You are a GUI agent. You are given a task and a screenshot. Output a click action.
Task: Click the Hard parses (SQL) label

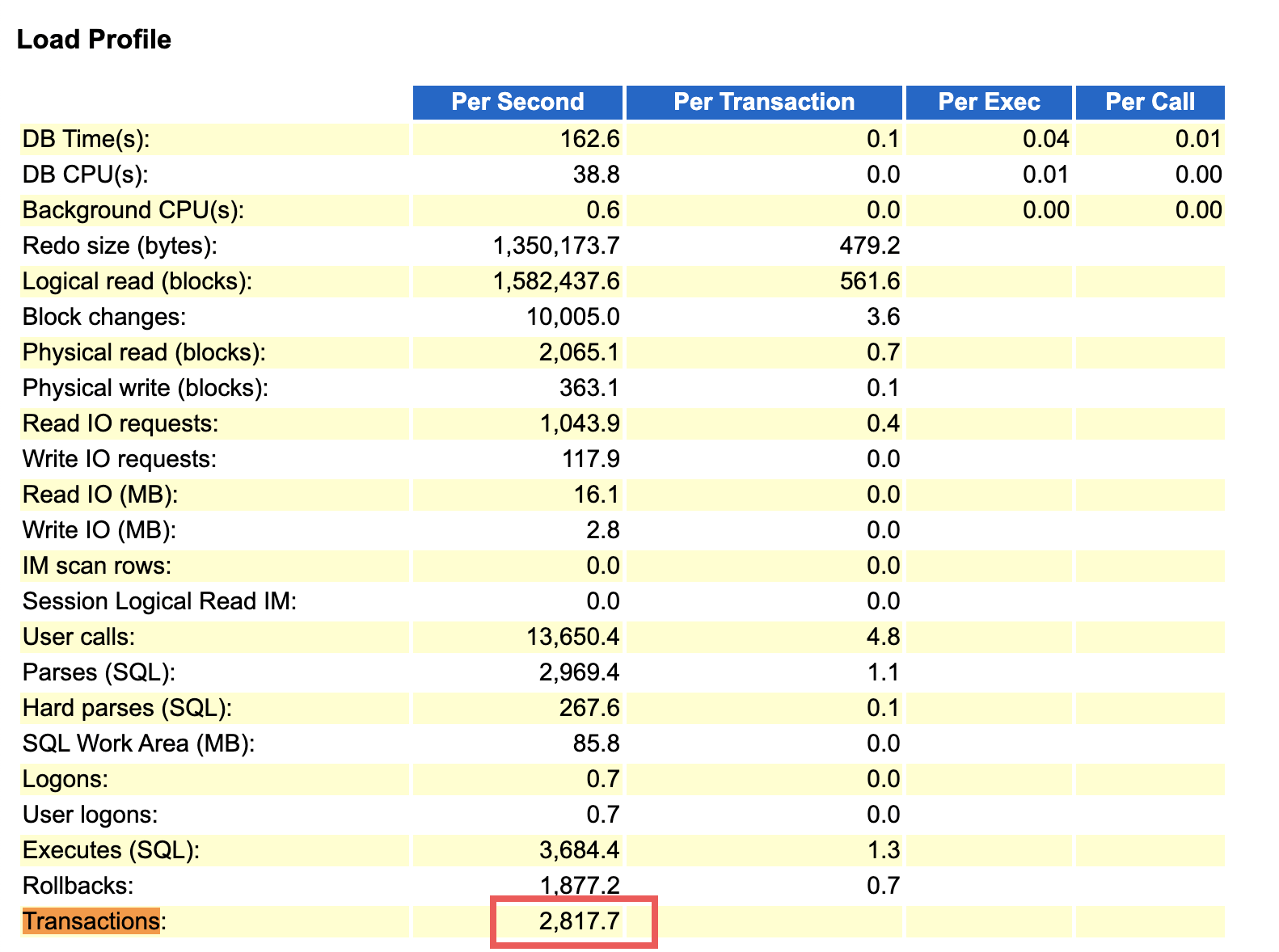coord(127,708)
